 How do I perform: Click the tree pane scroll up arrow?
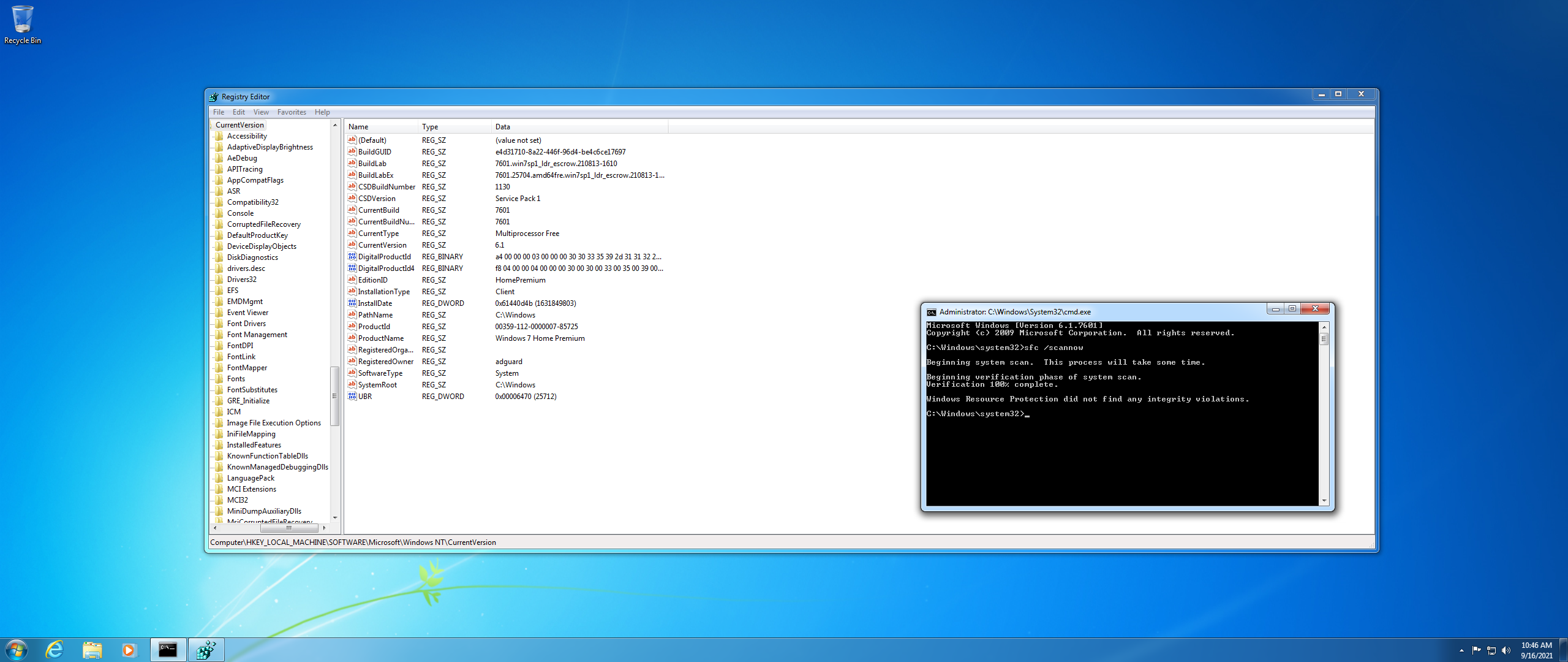[335, 125]
